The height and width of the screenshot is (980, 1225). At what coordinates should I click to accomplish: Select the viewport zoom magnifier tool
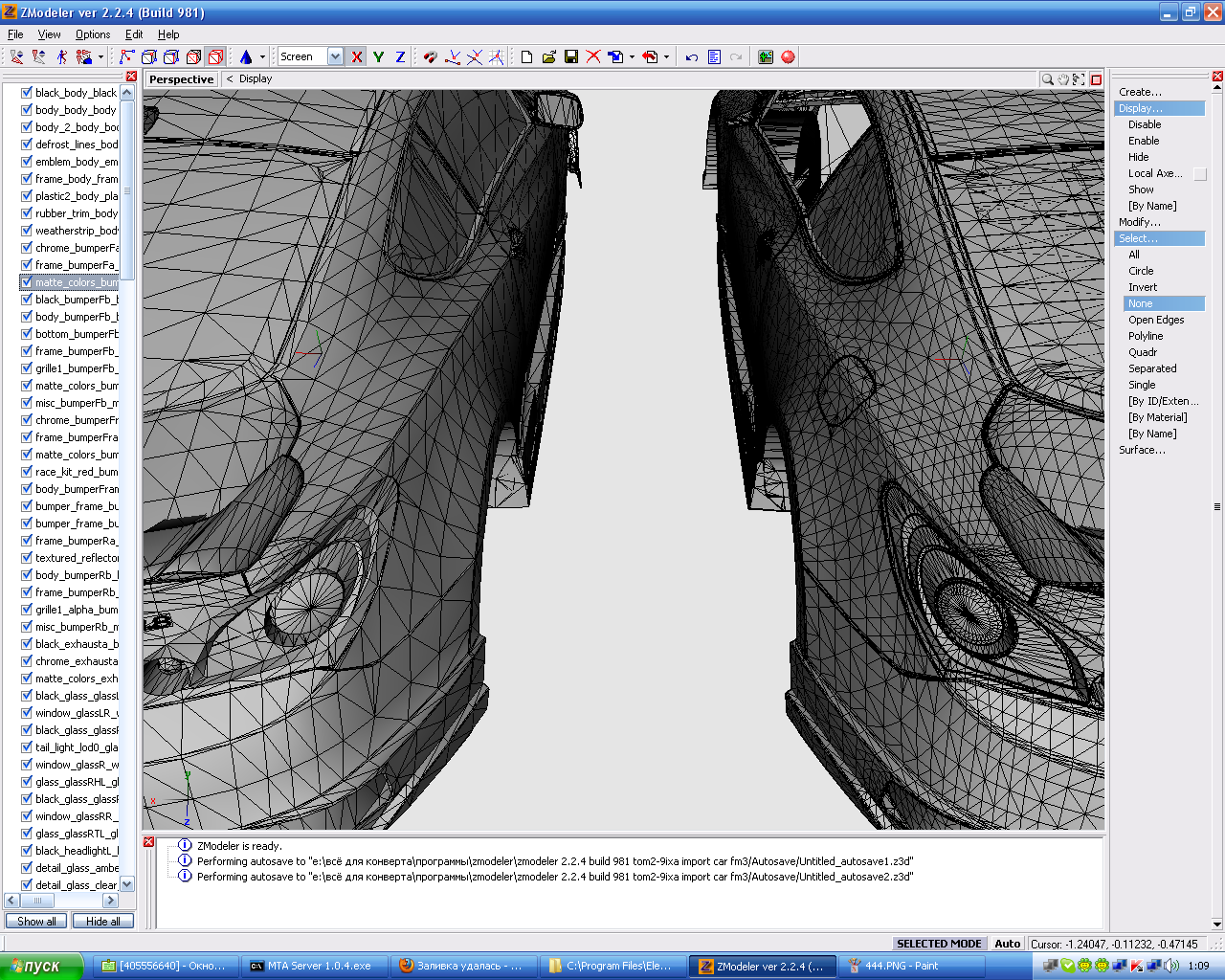(1047, 79)
